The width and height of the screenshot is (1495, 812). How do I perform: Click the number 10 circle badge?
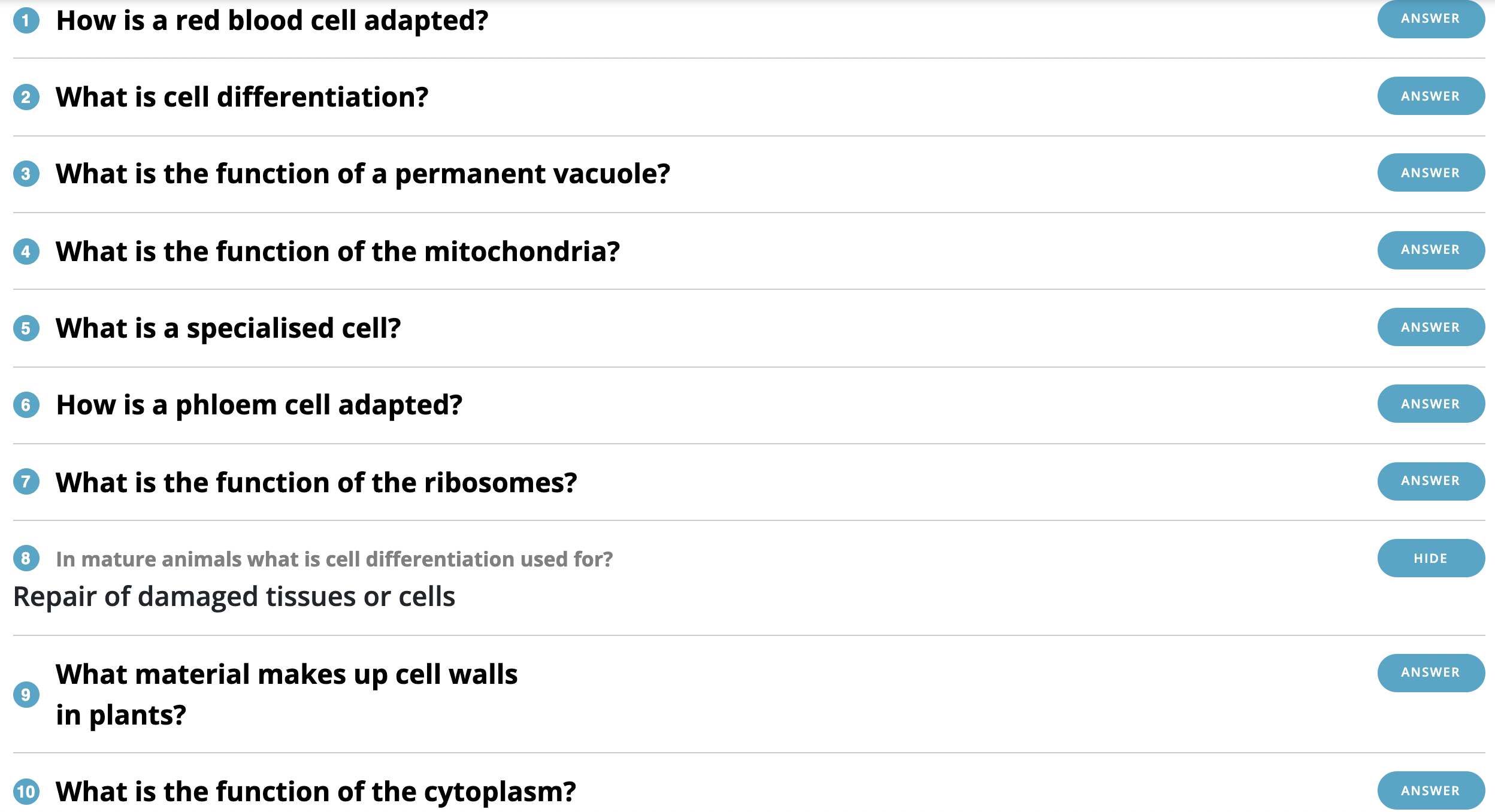click(x=26, y=792)
